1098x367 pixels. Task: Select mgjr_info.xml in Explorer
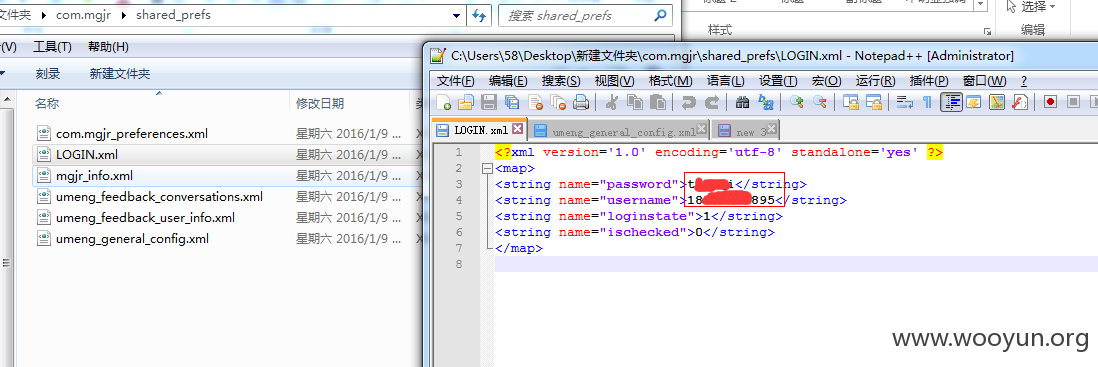(x=85, y=175)
